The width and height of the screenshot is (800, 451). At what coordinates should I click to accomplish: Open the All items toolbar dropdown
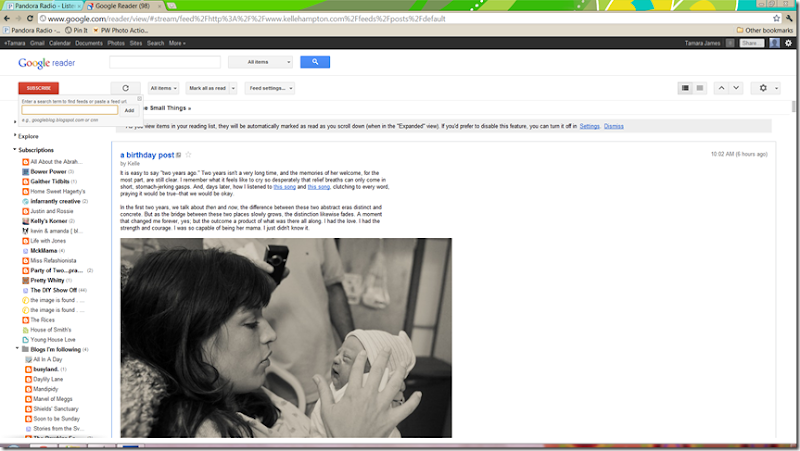coord(163,88)
